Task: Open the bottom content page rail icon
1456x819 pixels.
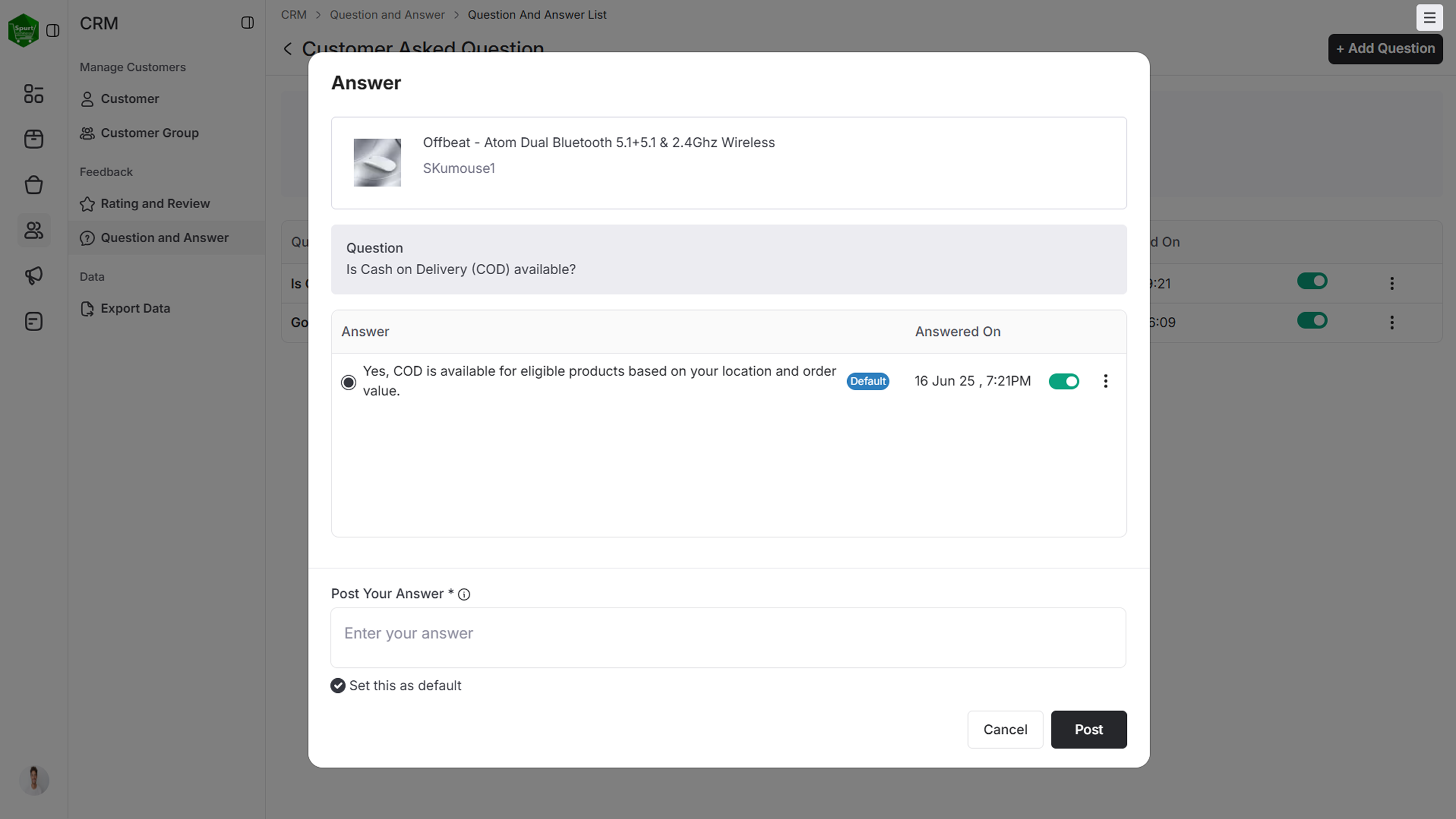Action: click(x=33, y=322)
